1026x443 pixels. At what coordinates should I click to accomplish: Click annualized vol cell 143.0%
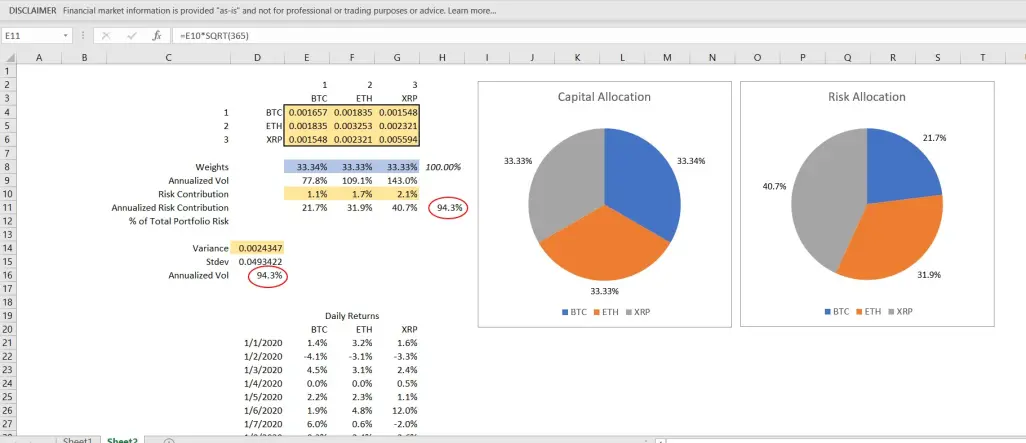pos(397,181)
